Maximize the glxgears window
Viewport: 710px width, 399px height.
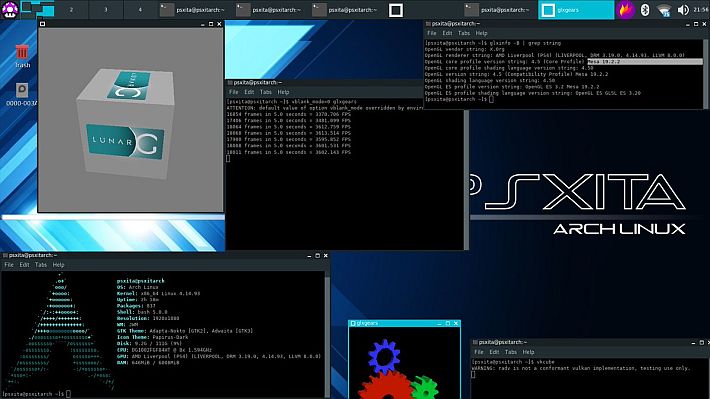tap(448, 323)
